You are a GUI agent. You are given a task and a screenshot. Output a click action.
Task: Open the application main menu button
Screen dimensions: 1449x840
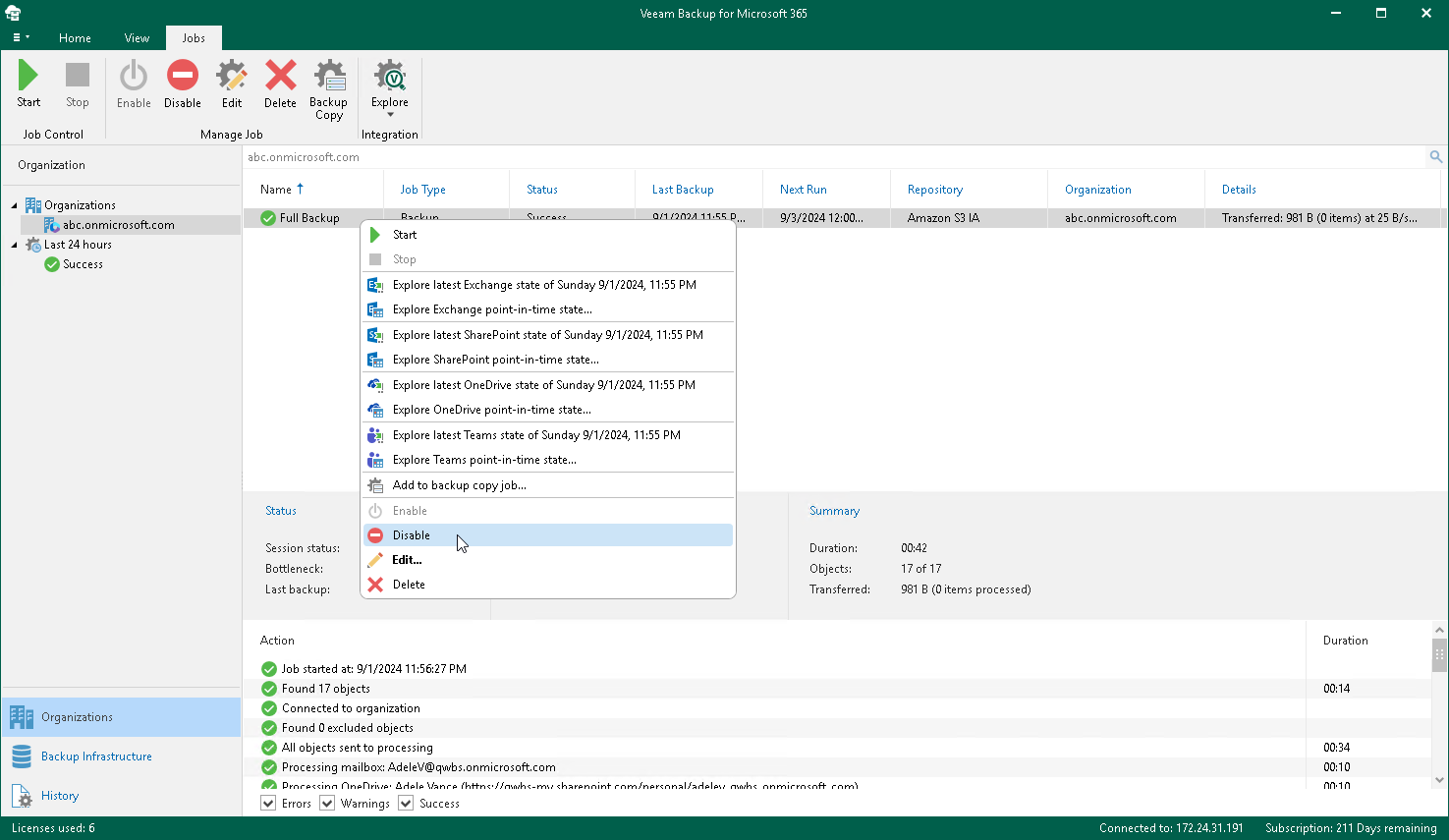(x=21, y=38)
